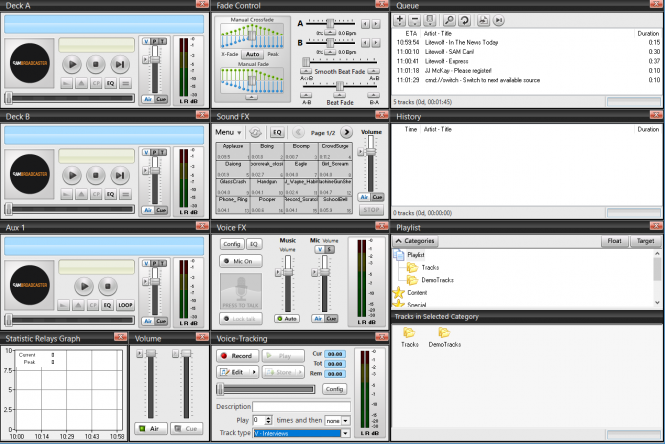
Task: Trigger the Handgun sound effect
Action: [267, 187]
